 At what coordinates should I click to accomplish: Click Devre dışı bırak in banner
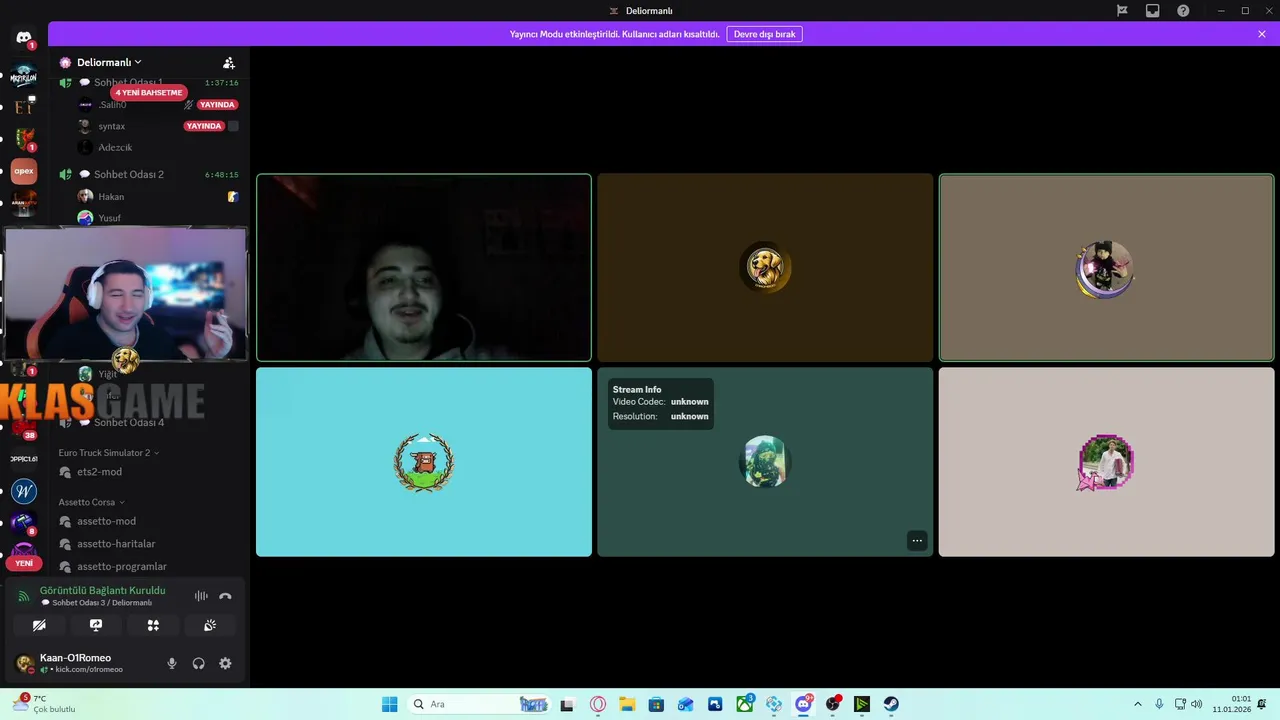pos(764,34)
